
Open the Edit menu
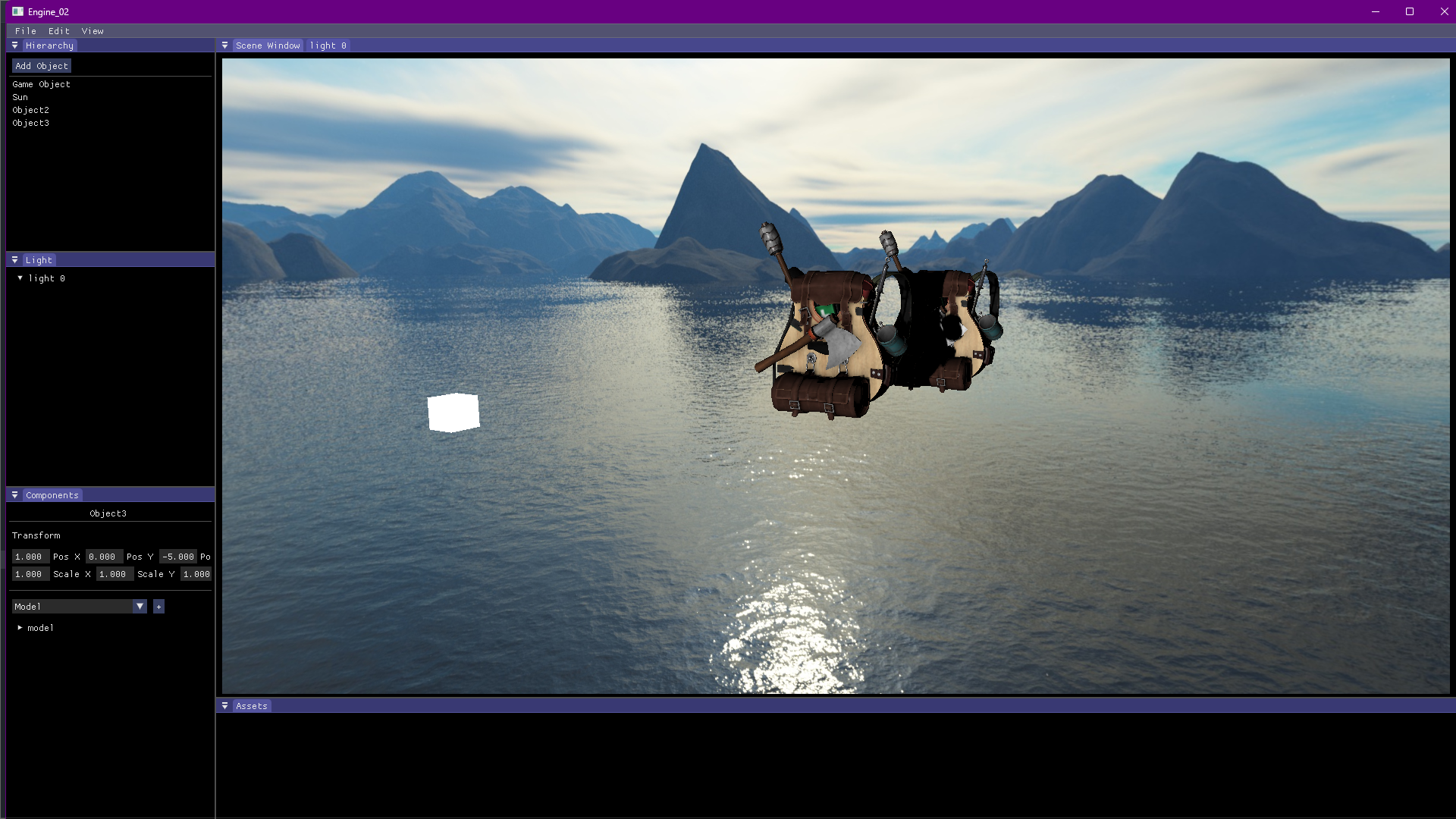(x=59, y=31)
